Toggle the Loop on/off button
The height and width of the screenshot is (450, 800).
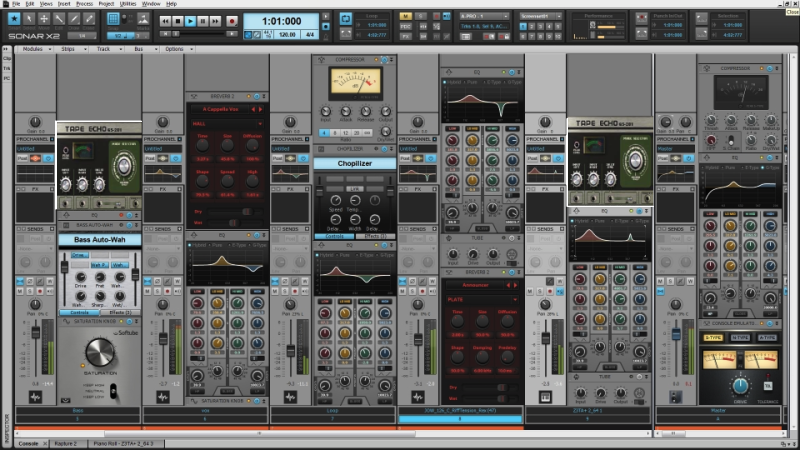[x=344, y=18]
